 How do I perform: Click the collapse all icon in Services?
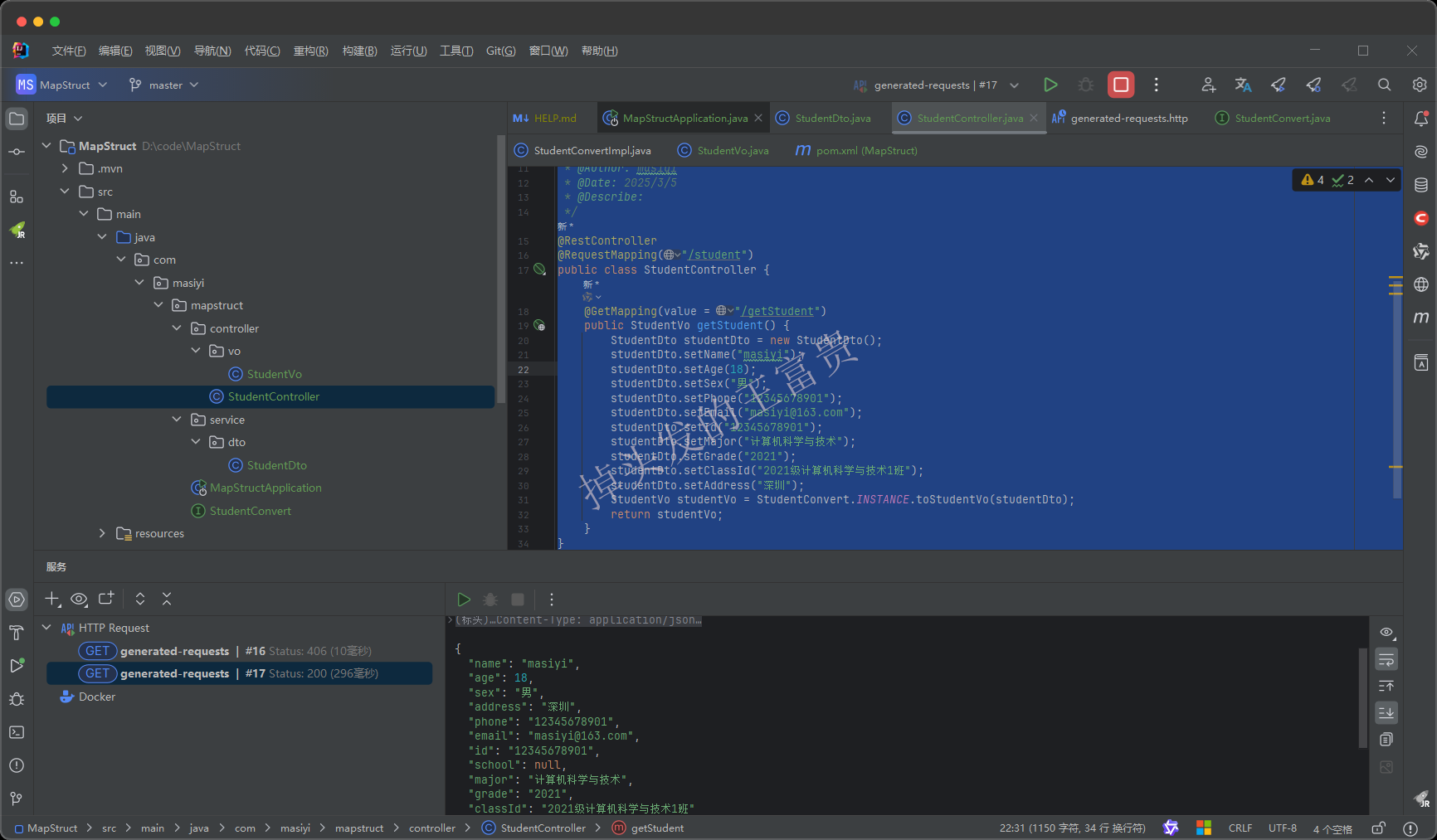(167, 599)
